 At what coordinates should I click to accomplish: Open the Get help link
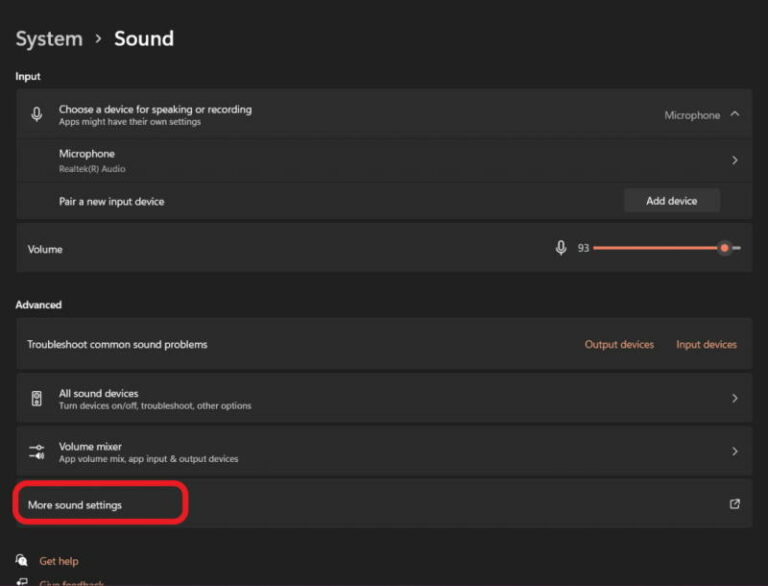(59, 561)
